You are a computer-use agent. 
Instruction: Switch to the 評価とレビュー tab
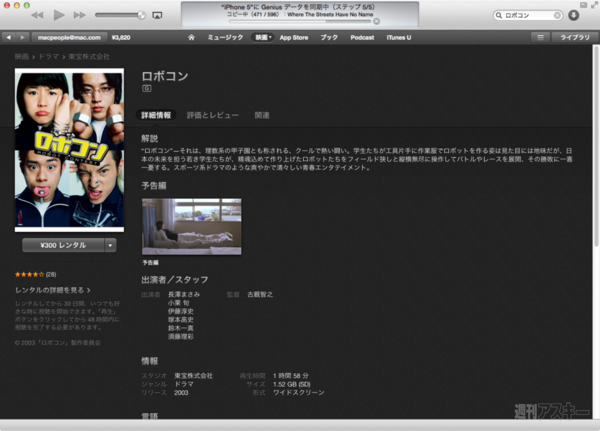coord(212,115)
